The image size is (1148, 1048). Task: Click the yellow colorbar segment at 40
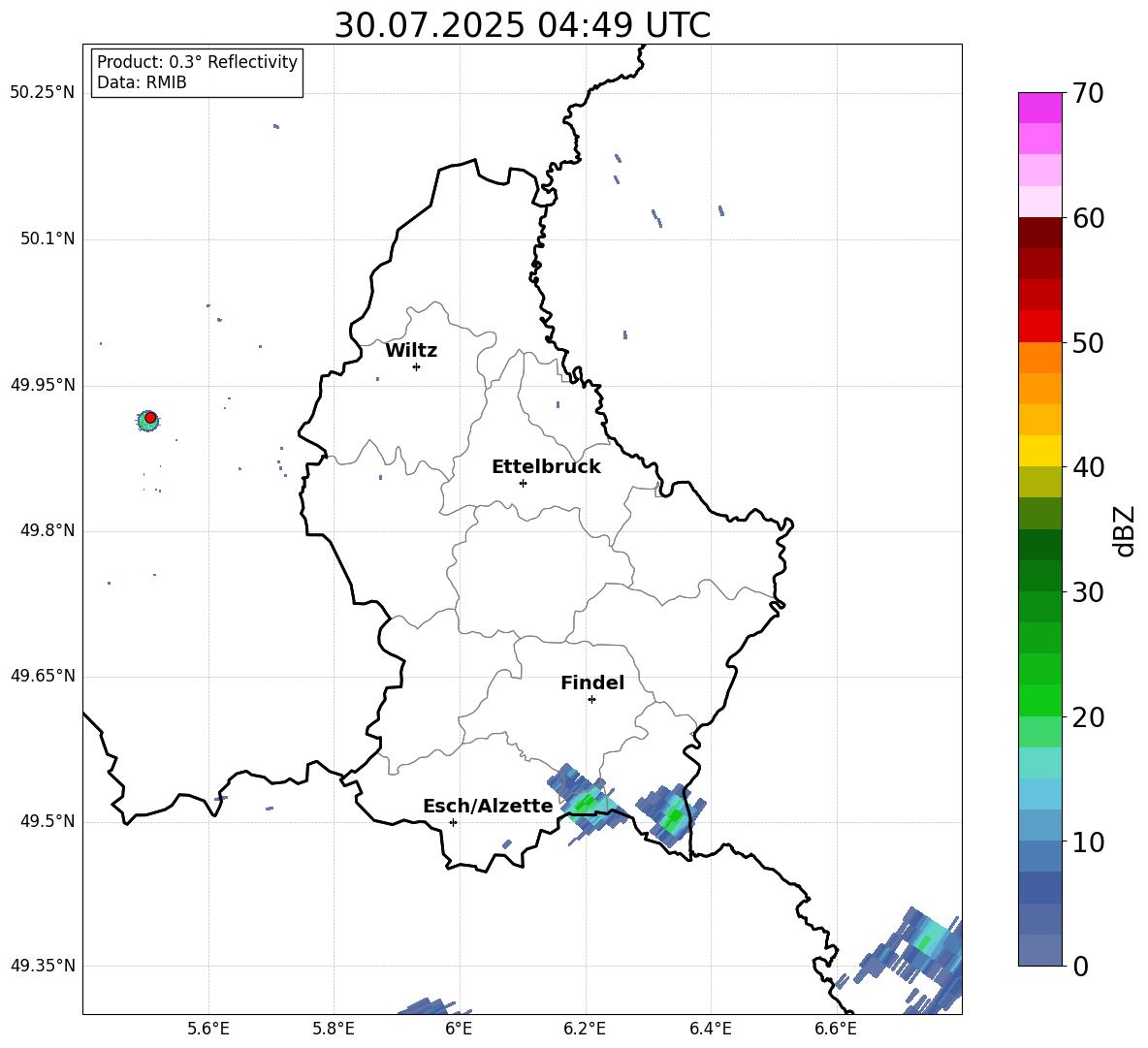pyautogui.click(x=1039, y=451)
